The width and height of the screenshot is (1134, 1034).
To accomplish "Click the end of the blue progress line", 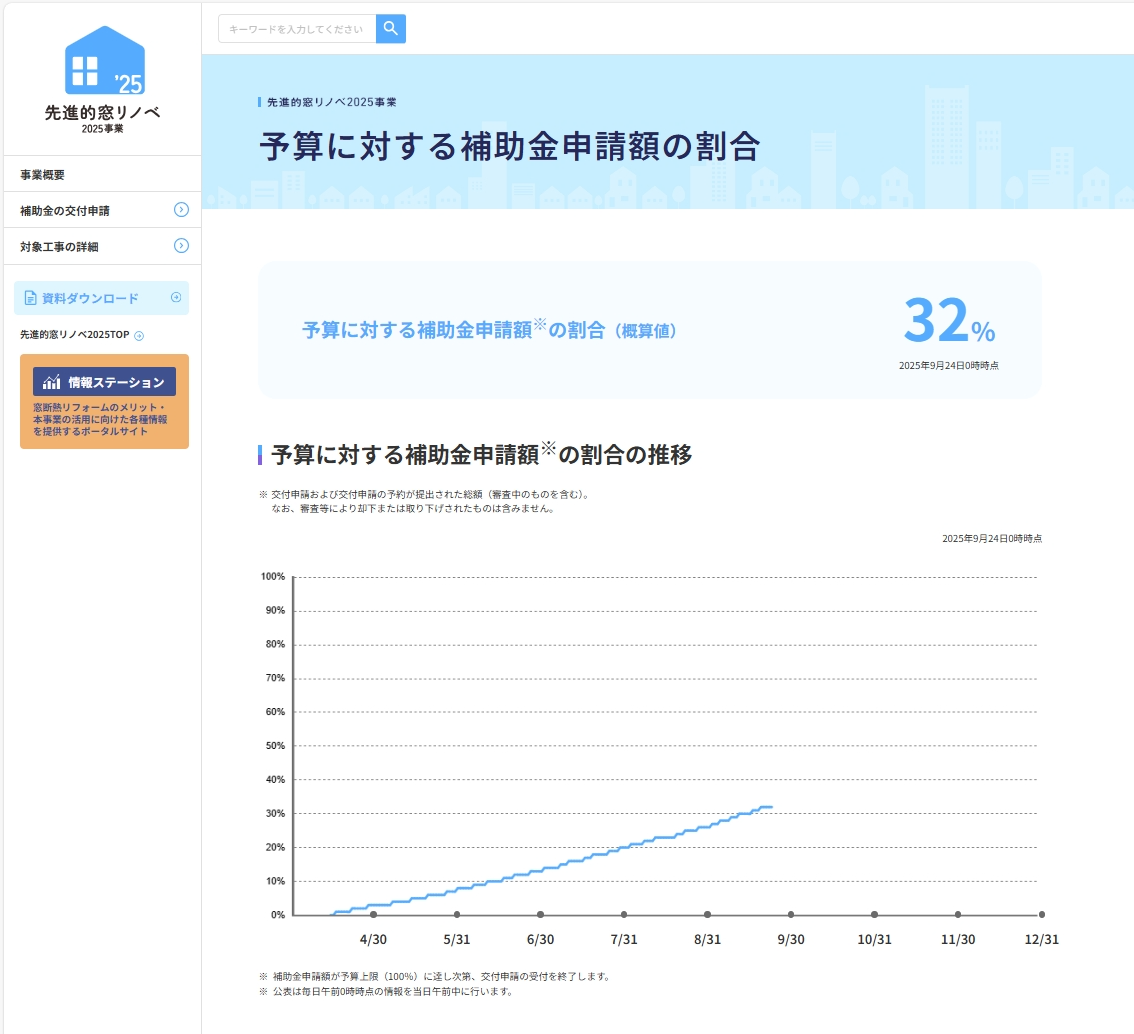I will tap(771, 806).
